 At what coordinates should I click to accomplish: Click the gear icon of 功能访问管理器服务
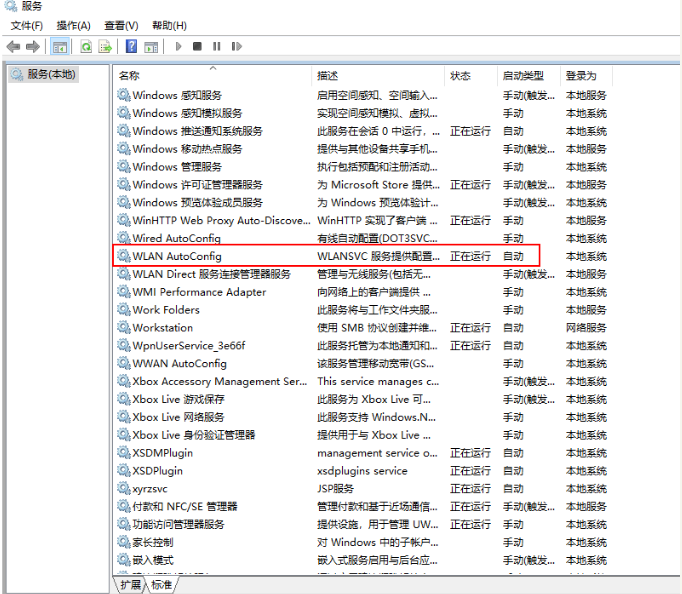(124, 524)
